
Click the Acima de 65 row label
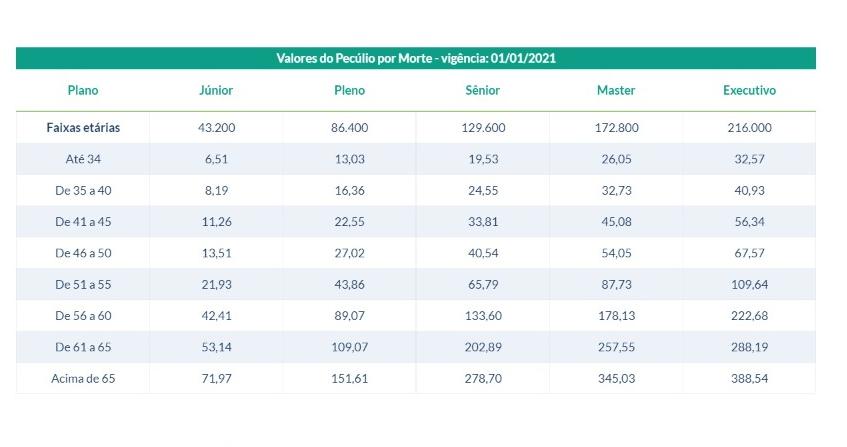tap(83, 379)
